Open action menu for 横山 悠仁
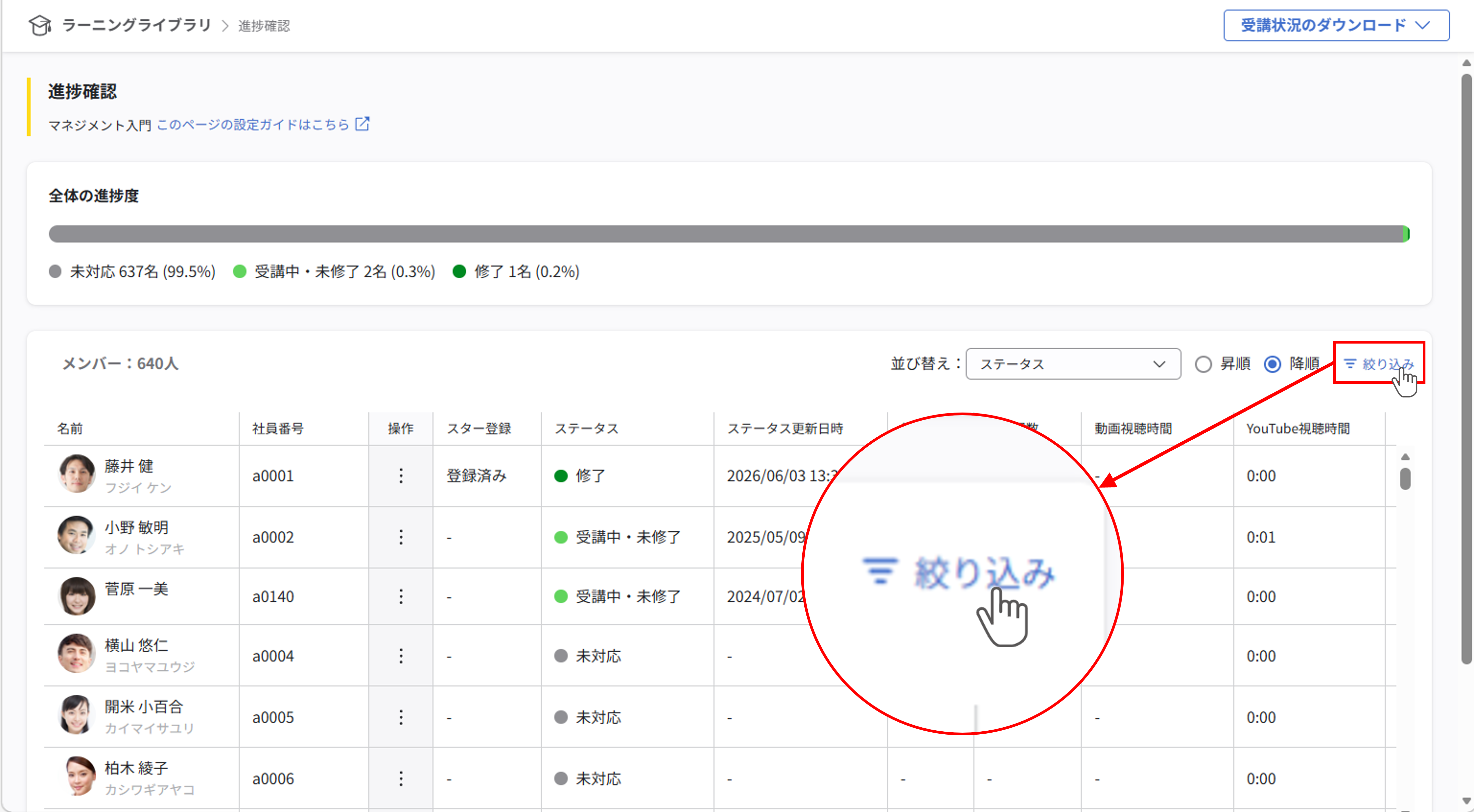1474x812 pixels. tap(401, 655)
